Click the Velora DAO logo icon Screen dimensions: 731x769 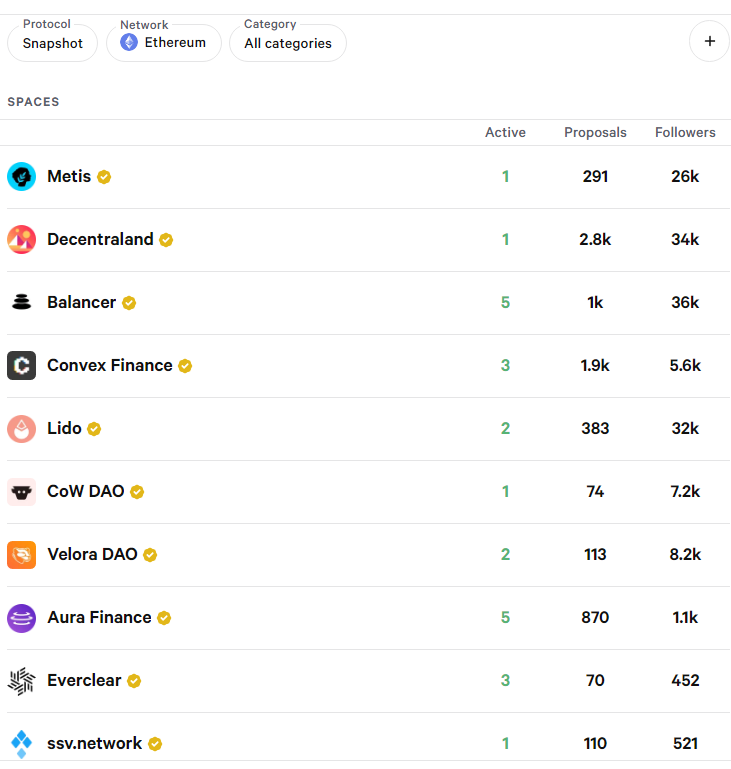point(21,555)
